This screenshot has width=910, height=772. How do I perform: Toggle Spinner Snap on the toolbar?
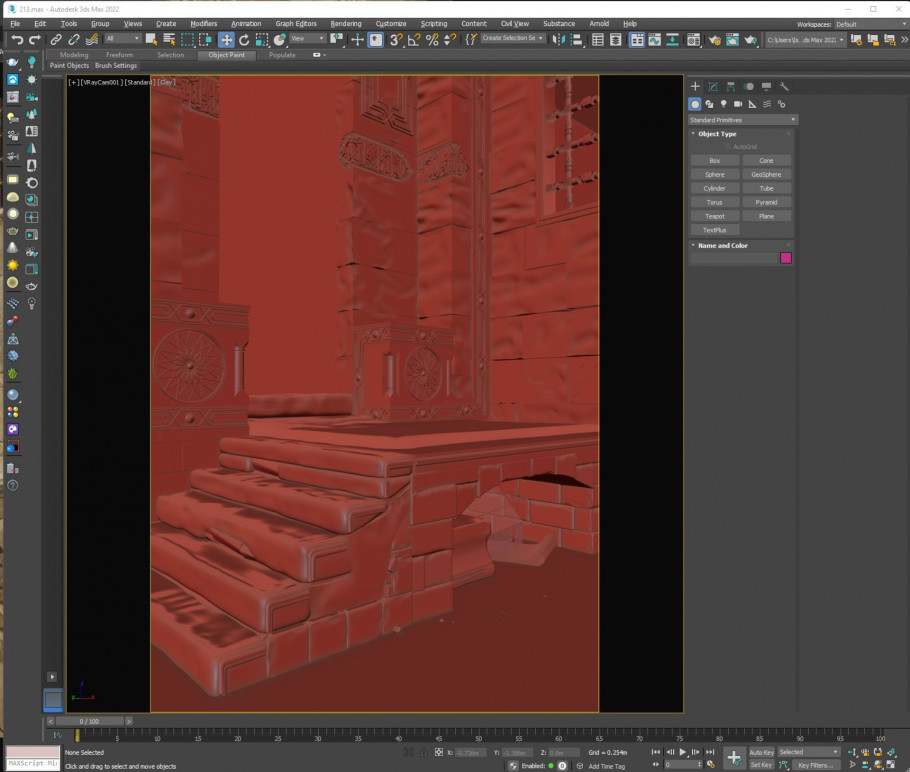click(450, 39)
